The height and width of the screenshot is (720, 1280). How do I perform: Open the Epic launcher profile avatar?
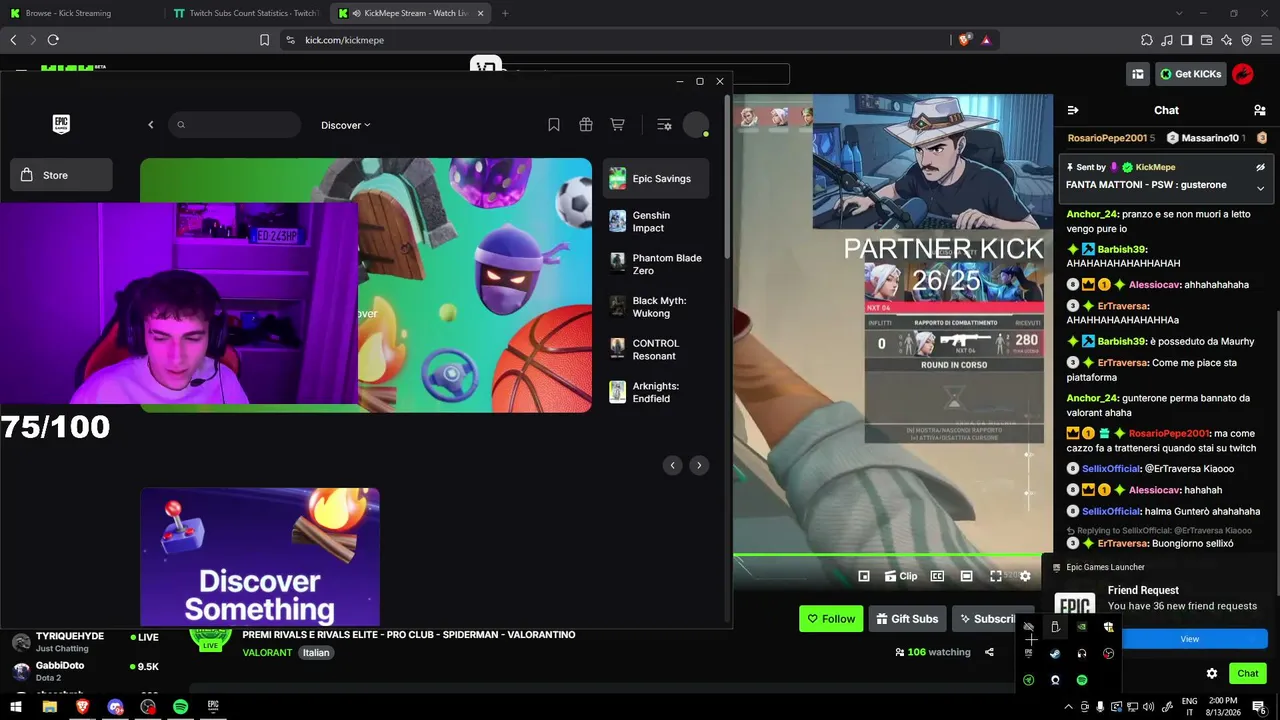click(x=696, y=125)
